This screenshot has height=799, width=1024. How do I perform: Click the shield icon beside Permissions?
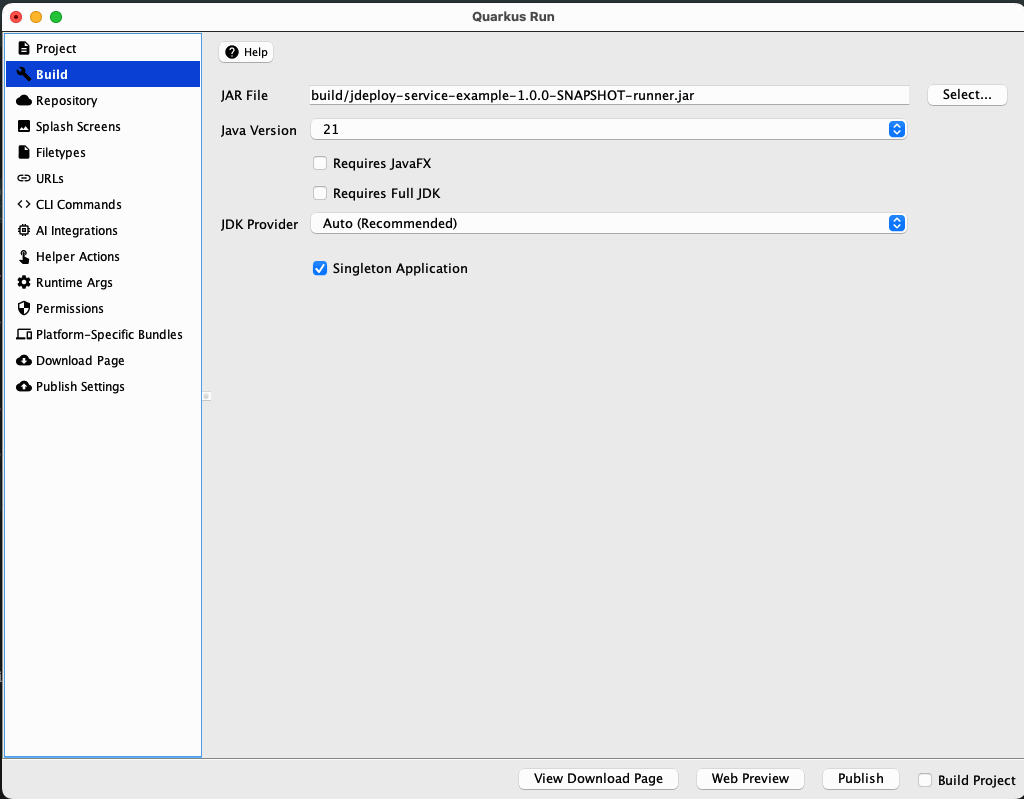[x=25, y=308]
